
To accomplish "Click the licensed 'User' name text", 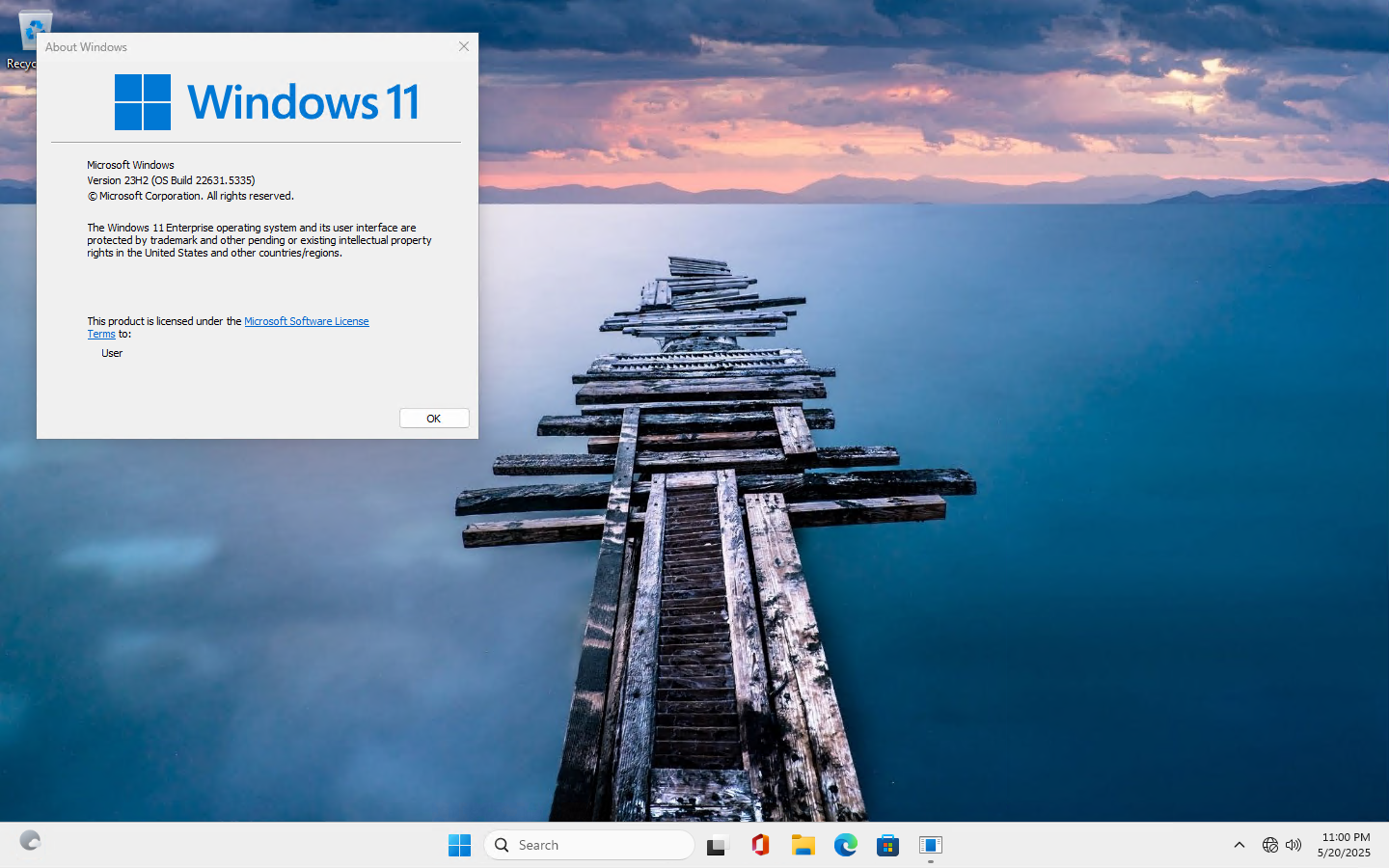I will 112,353.
